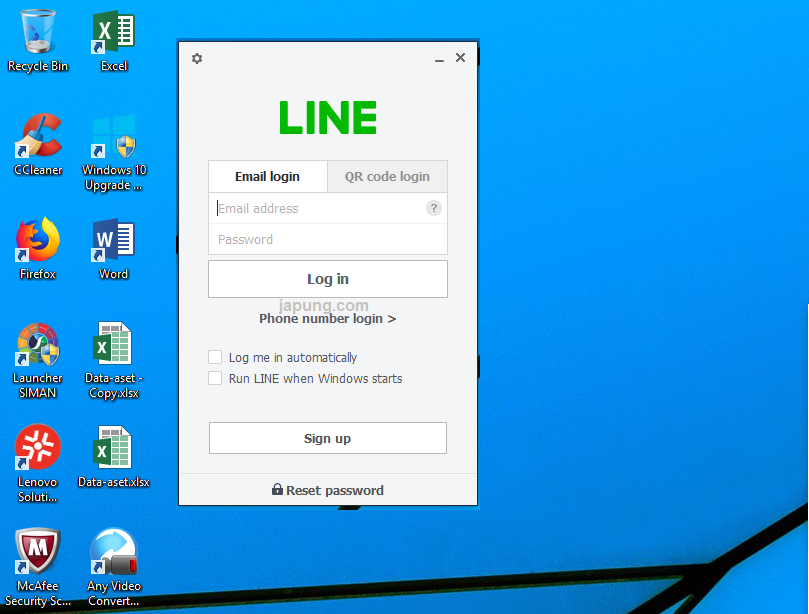This screenshot has width=809, height=614.
Task: Enable Log me in automatically checkbox
Action: click(x=215, y=357)
